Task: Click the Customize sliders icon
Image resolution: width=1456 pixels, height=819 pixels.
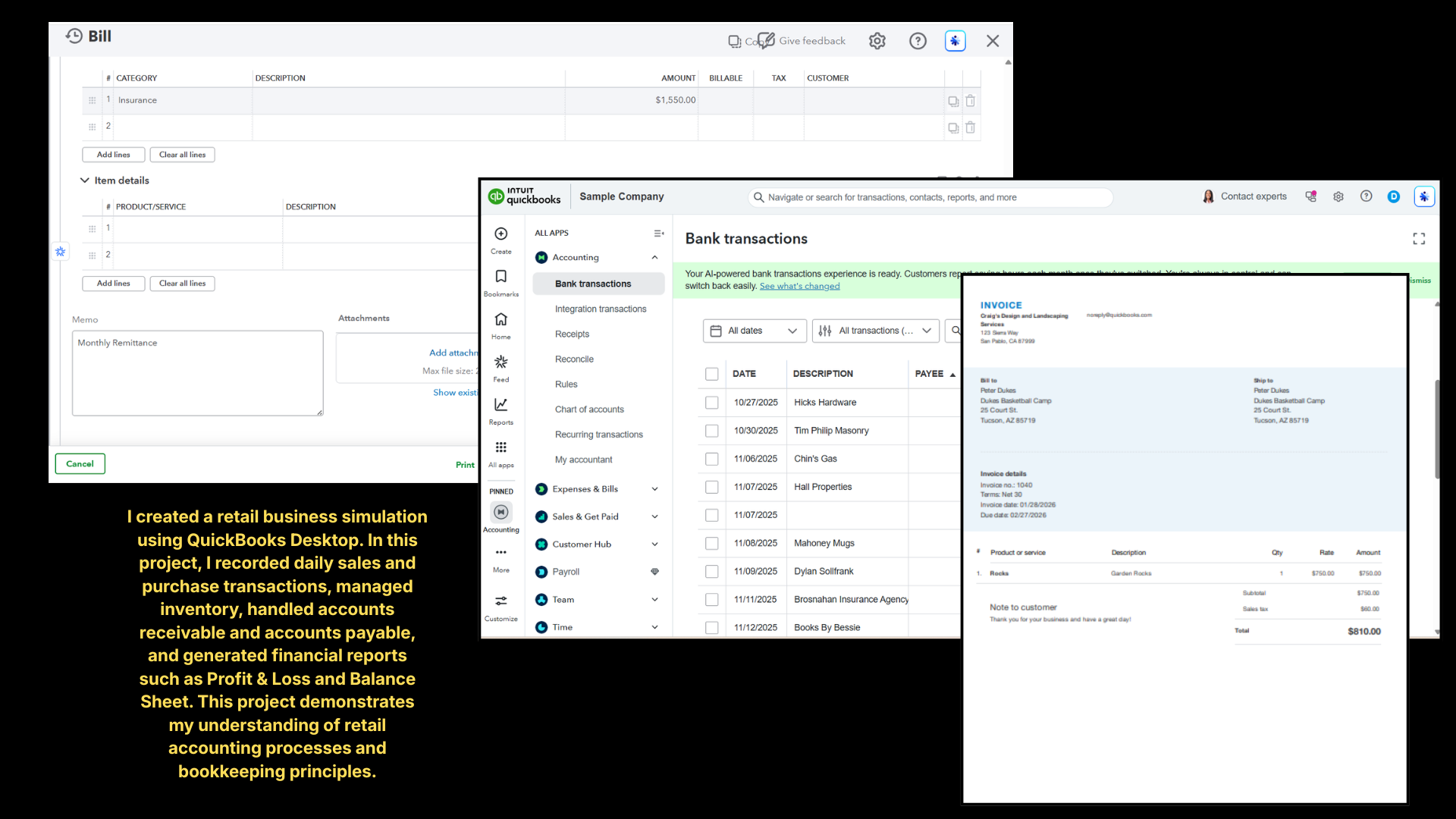Action: (500, 601)
